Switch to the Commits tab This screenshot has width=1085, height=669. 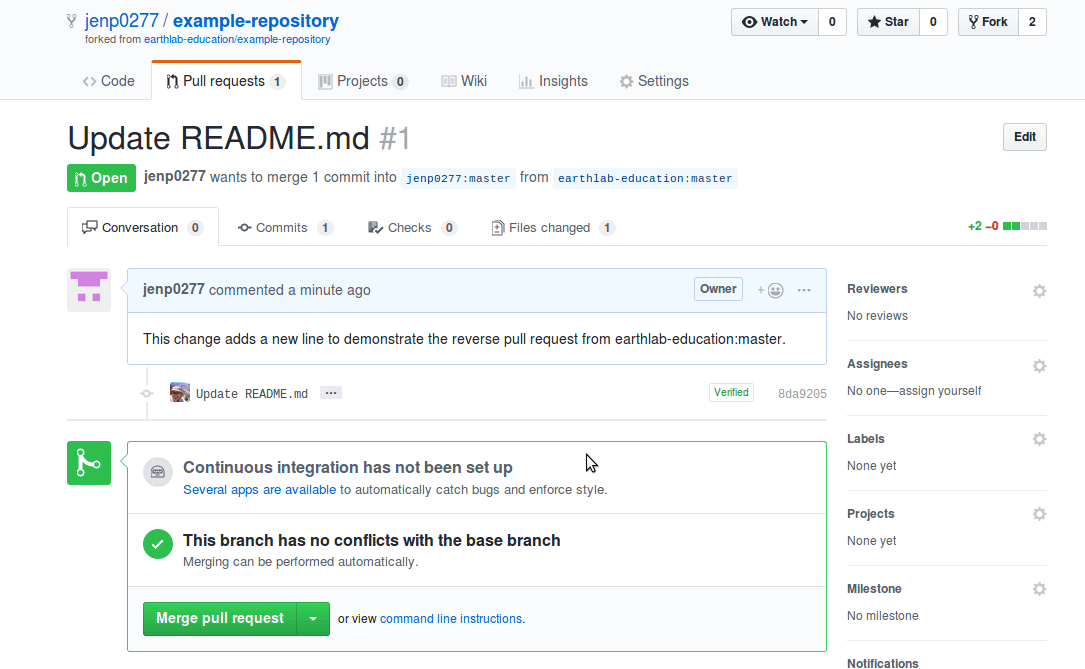click(286, 228)
